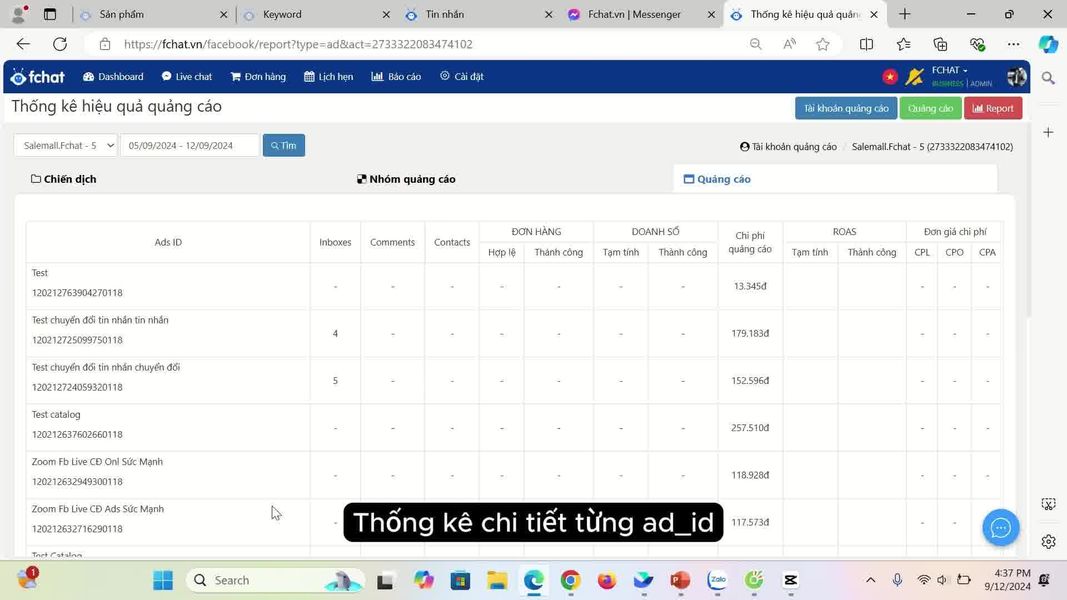Open Live chat menu

click(186, 77)
